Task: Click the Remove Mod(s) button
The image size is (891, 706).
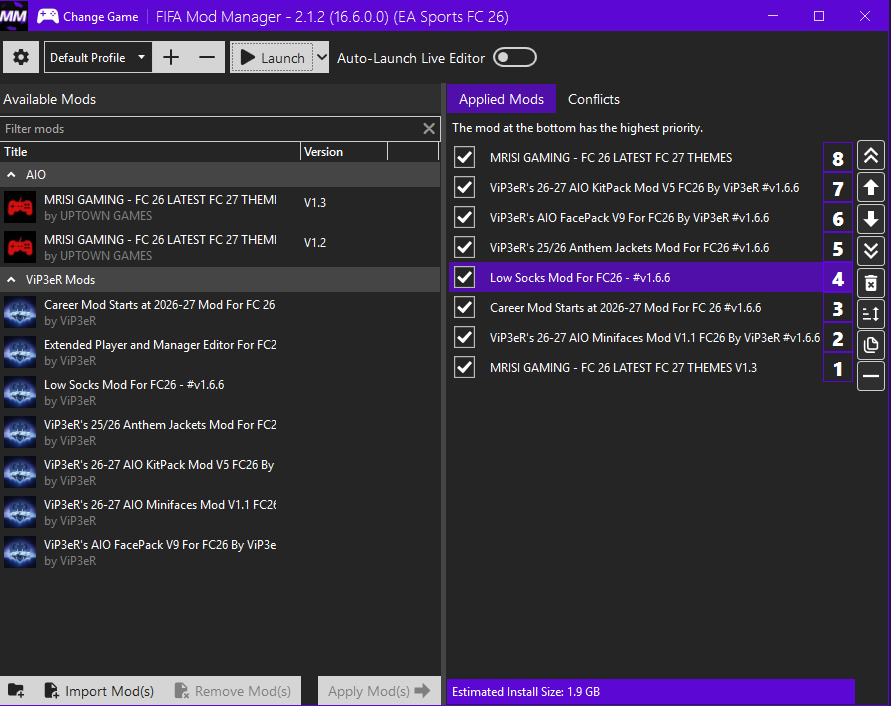Action: tap(233, 691)
